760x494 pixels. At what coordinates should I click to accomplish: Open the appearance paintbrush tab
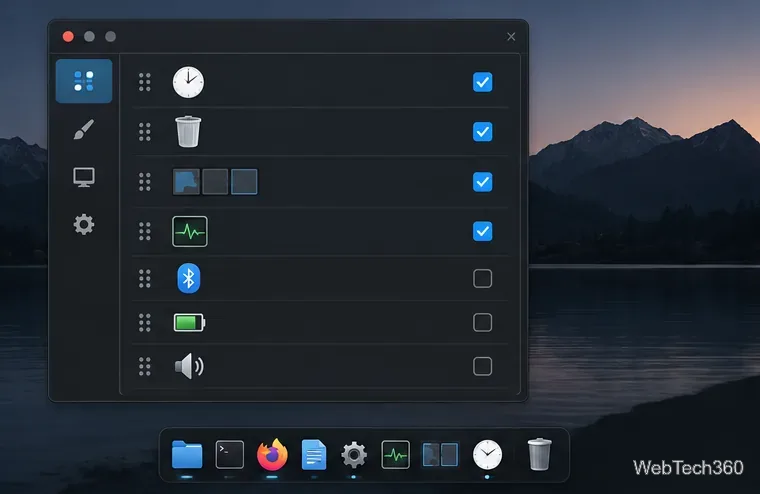pos(84,129)
